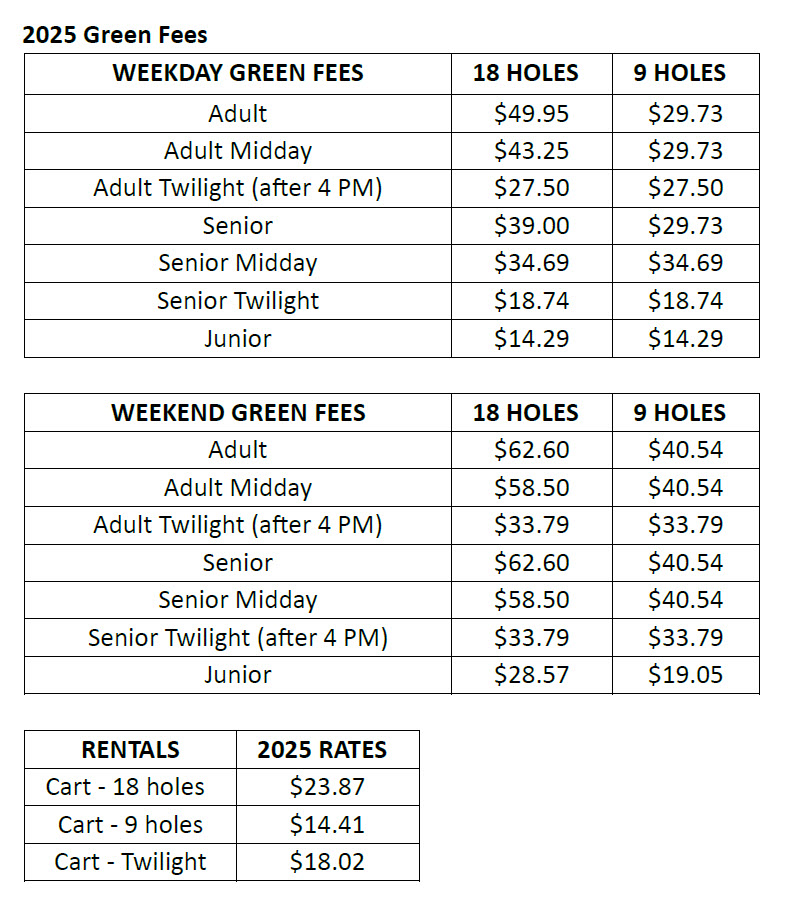This screenshot has height=910, width=789.
Task: Click weekday Adult Twilight (after 4 PM) row label
Action: tap(238, 188)
